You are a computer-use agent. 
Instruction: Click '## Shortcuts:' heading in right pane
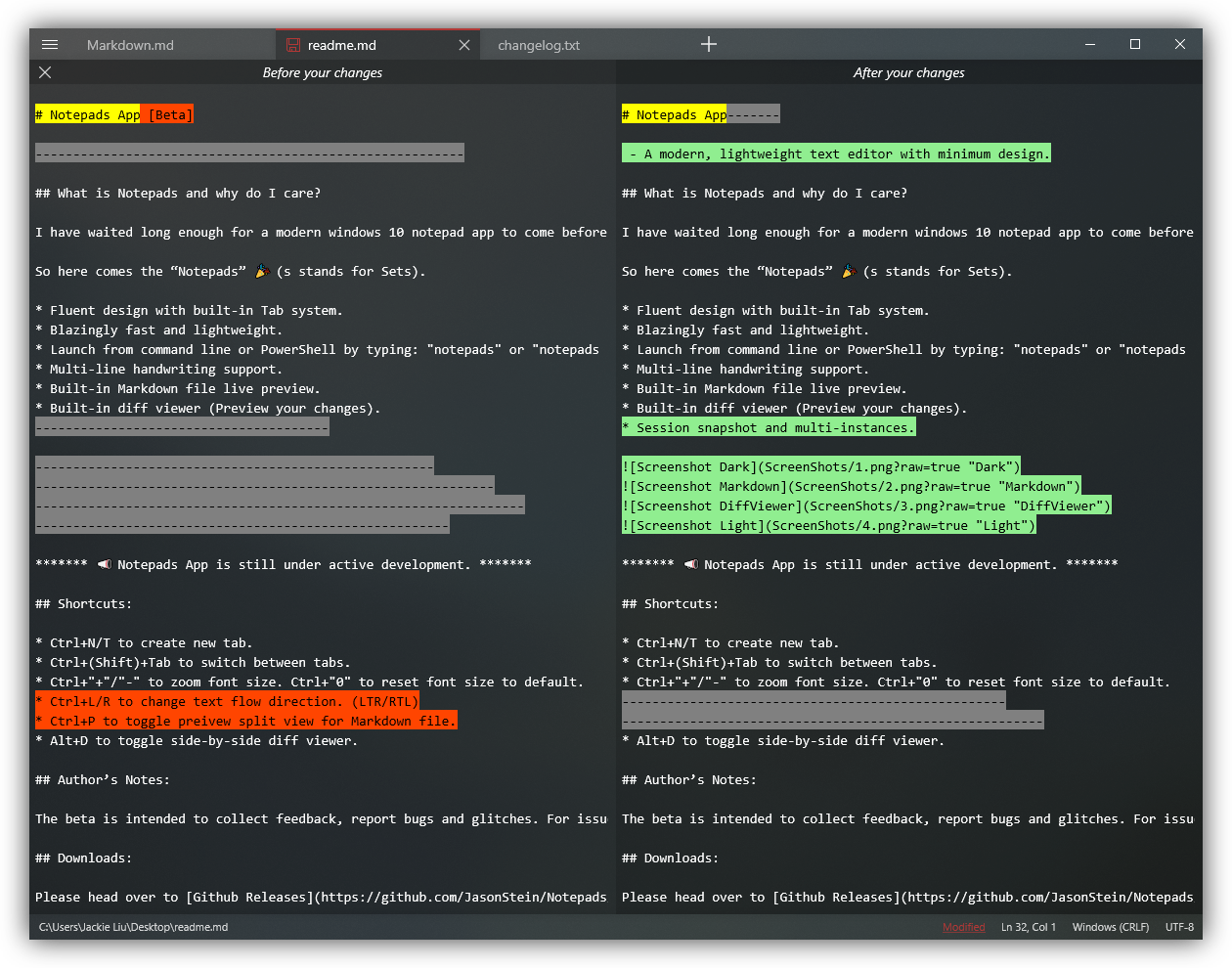pyautogui.click(x=670, y=603)
